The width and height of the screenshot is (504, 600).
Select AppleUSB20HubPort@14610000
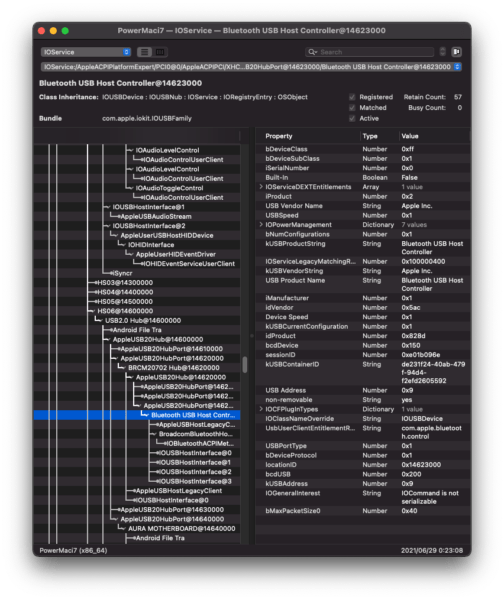coord(137,349)
